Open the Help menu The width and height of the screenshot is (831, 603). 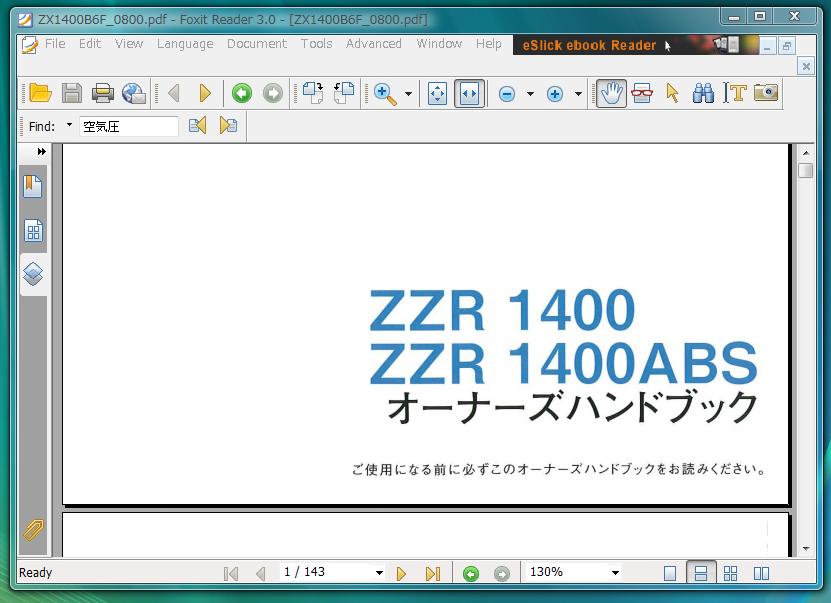tap(488, 43)
